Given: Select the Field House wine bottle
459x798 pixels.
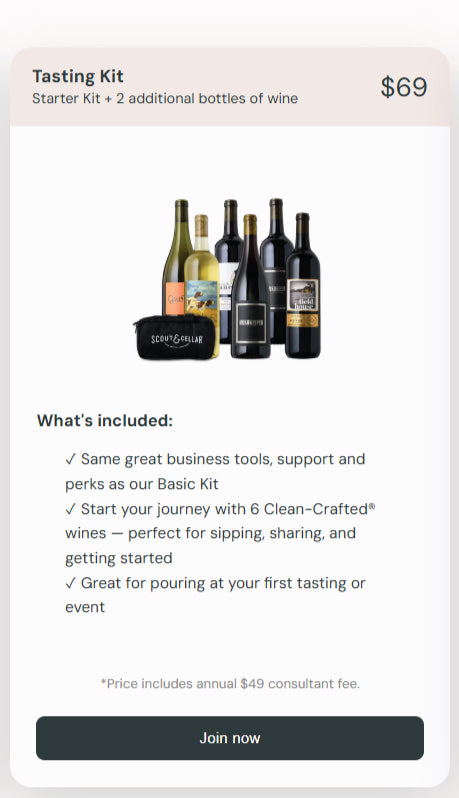Looking at the screenshot, I should tap(303, 286).
